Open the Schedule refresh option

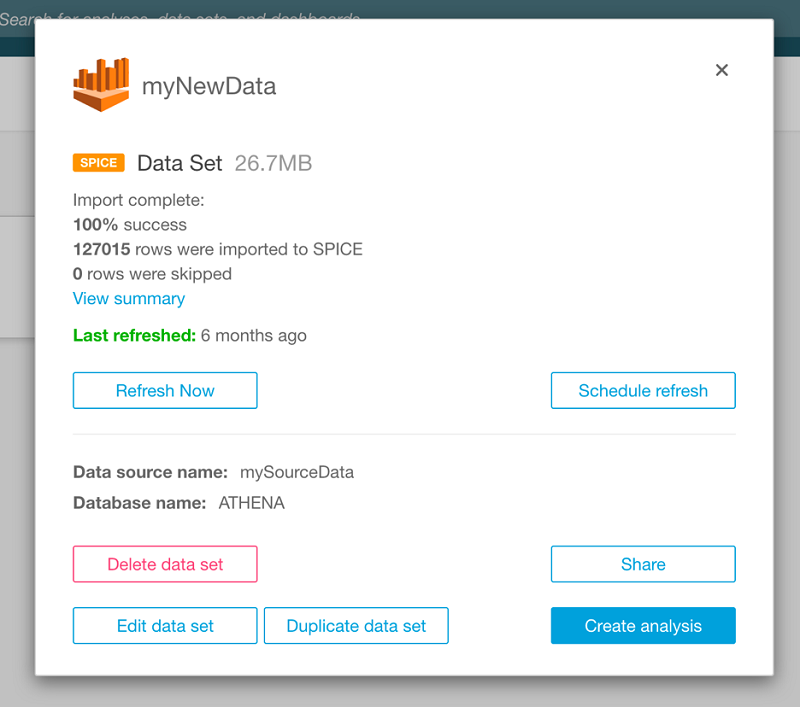tap(643, 391)
